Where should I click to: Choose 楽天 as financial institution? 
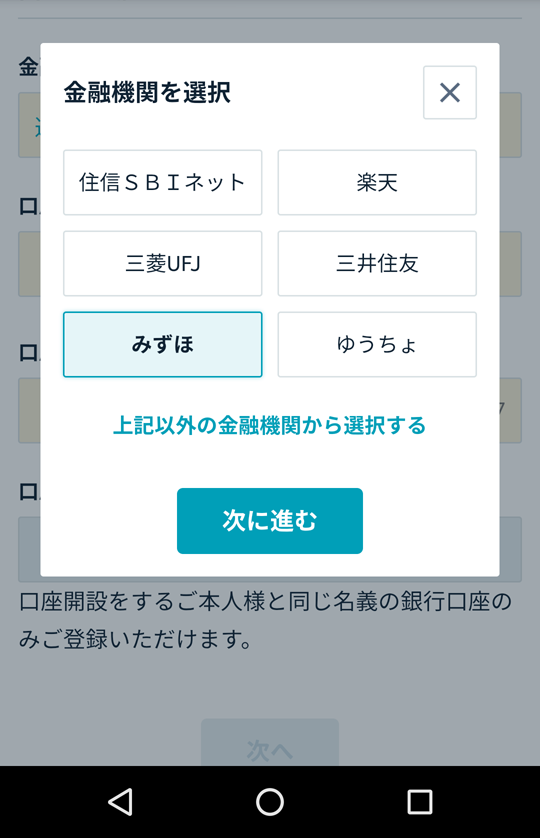(377, 182)
